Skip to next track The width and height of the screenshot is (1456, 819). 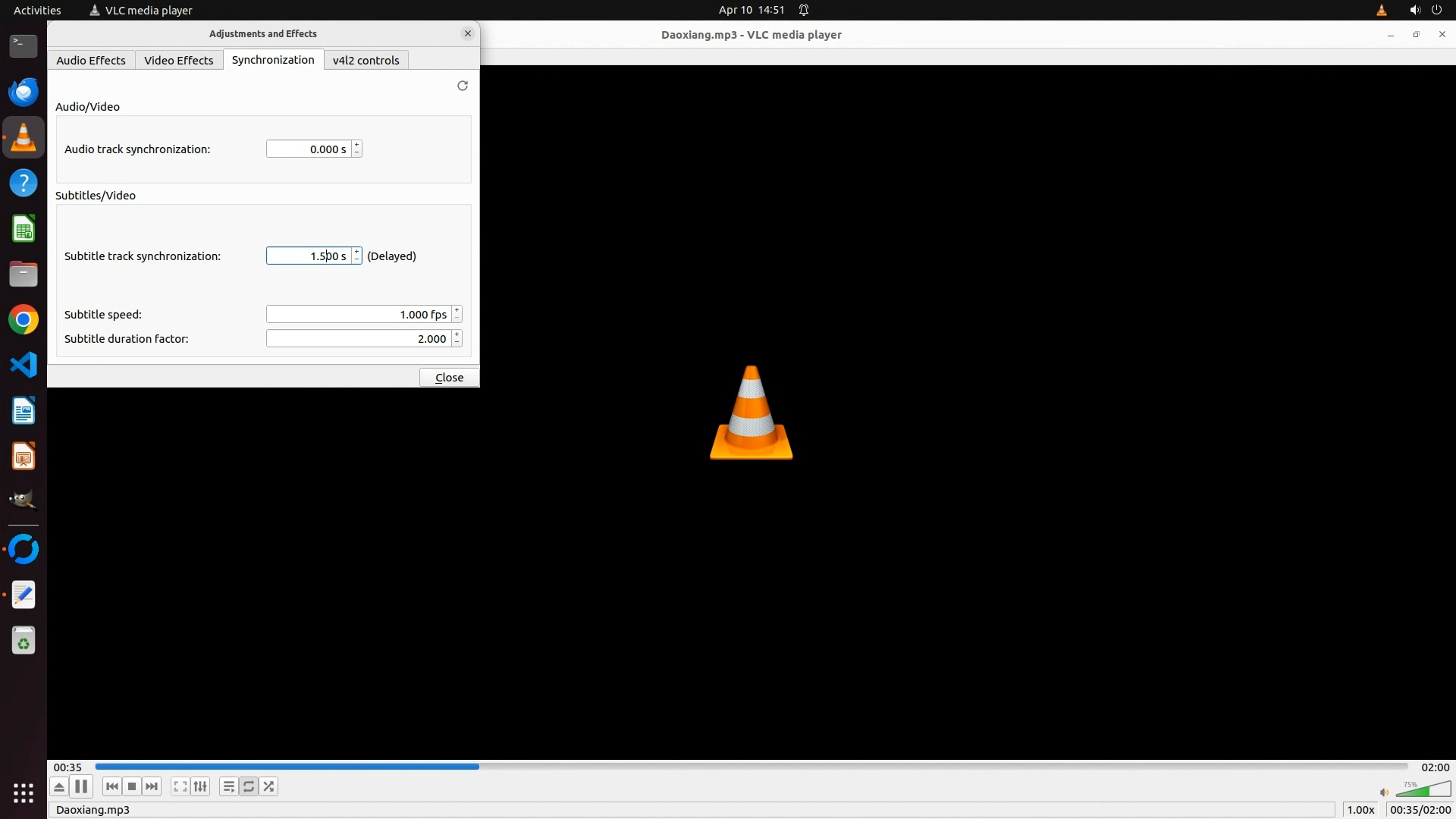(152, 786)
